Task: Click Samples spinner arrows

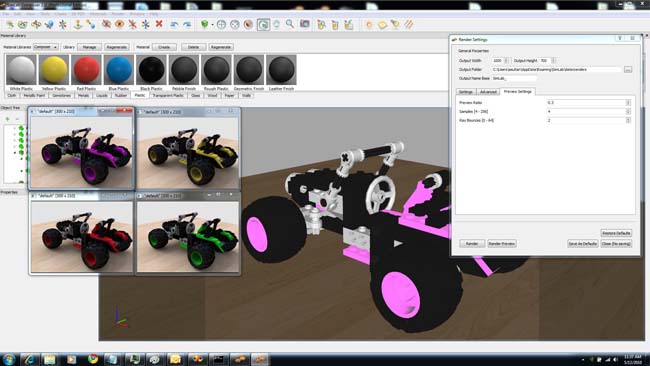Action: [628, 111]
